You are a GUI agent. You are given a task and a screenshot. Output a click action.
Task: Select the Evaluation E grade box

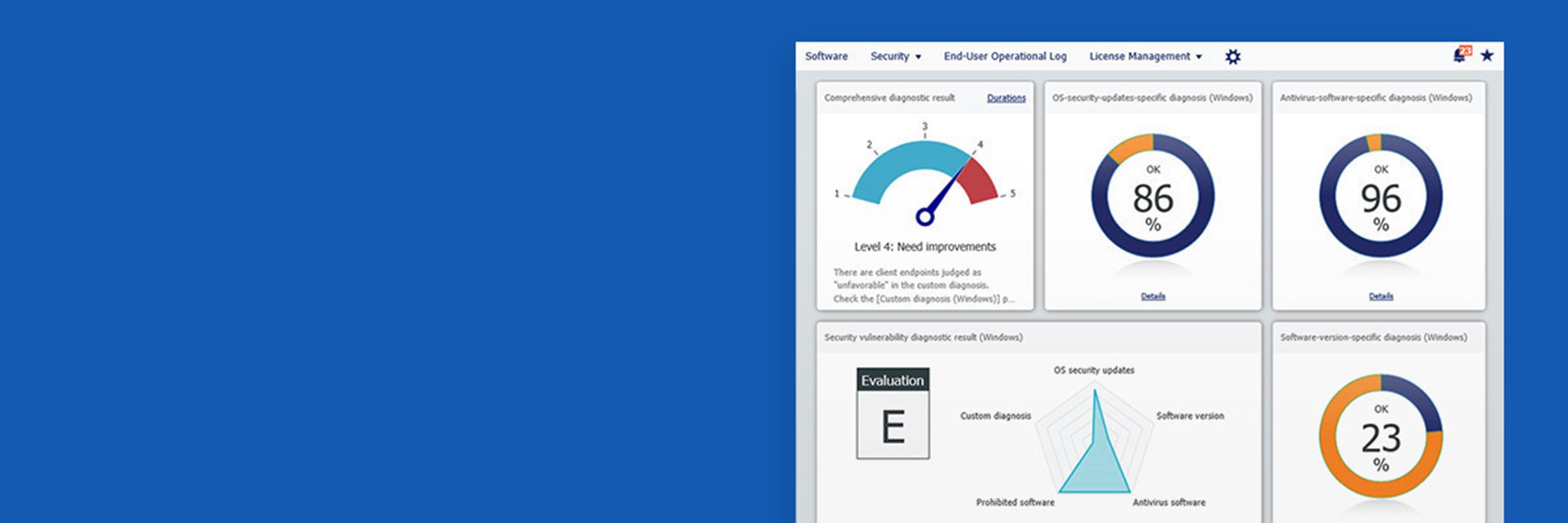point(893,413)
